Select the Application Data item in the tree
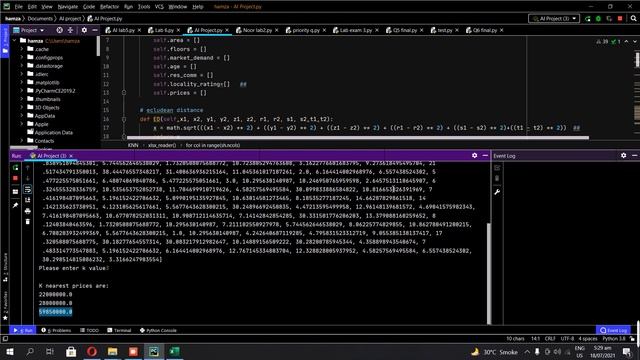 (x=53, y=132)
